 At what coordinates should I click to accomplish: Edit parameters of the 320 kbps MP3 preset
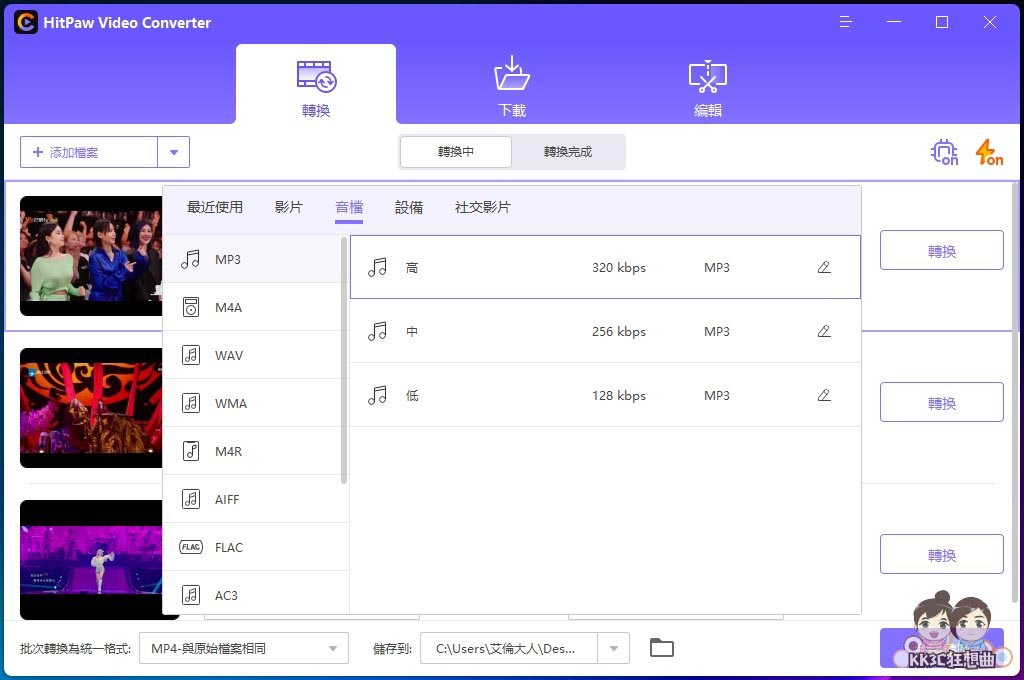(x=823, y=267)
